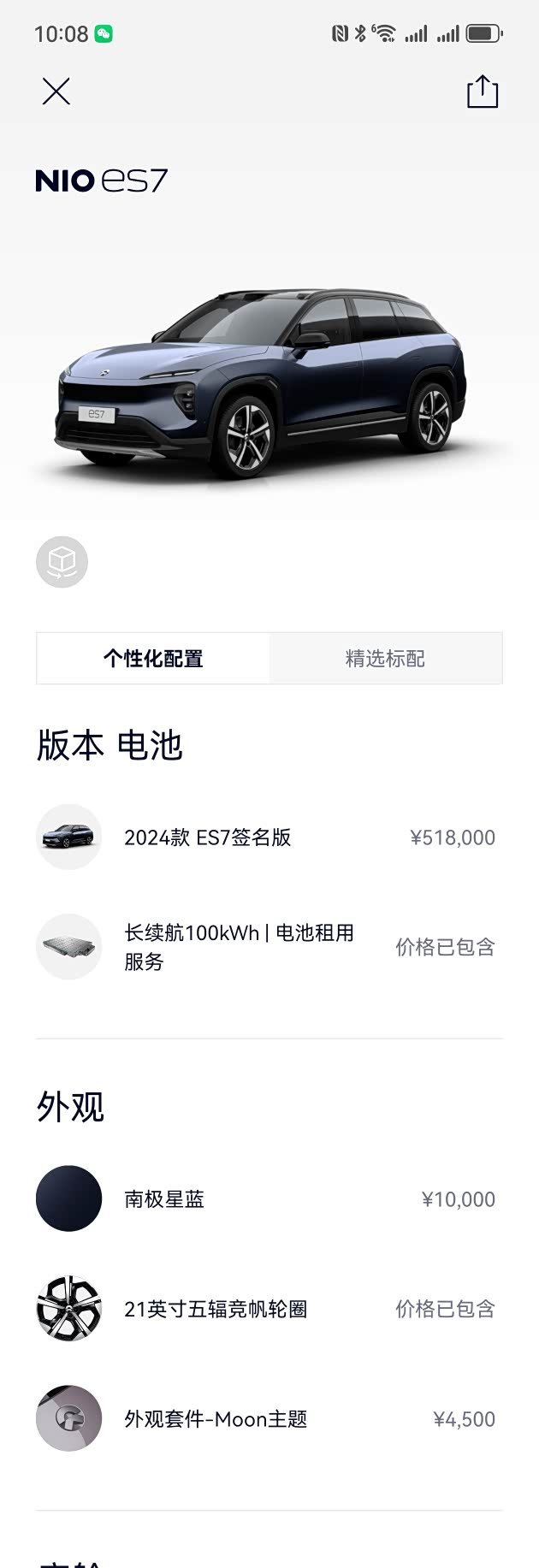
Task: Tap the NIO ES7 logo
Action: pyautogui.click(x=101, y=180)
